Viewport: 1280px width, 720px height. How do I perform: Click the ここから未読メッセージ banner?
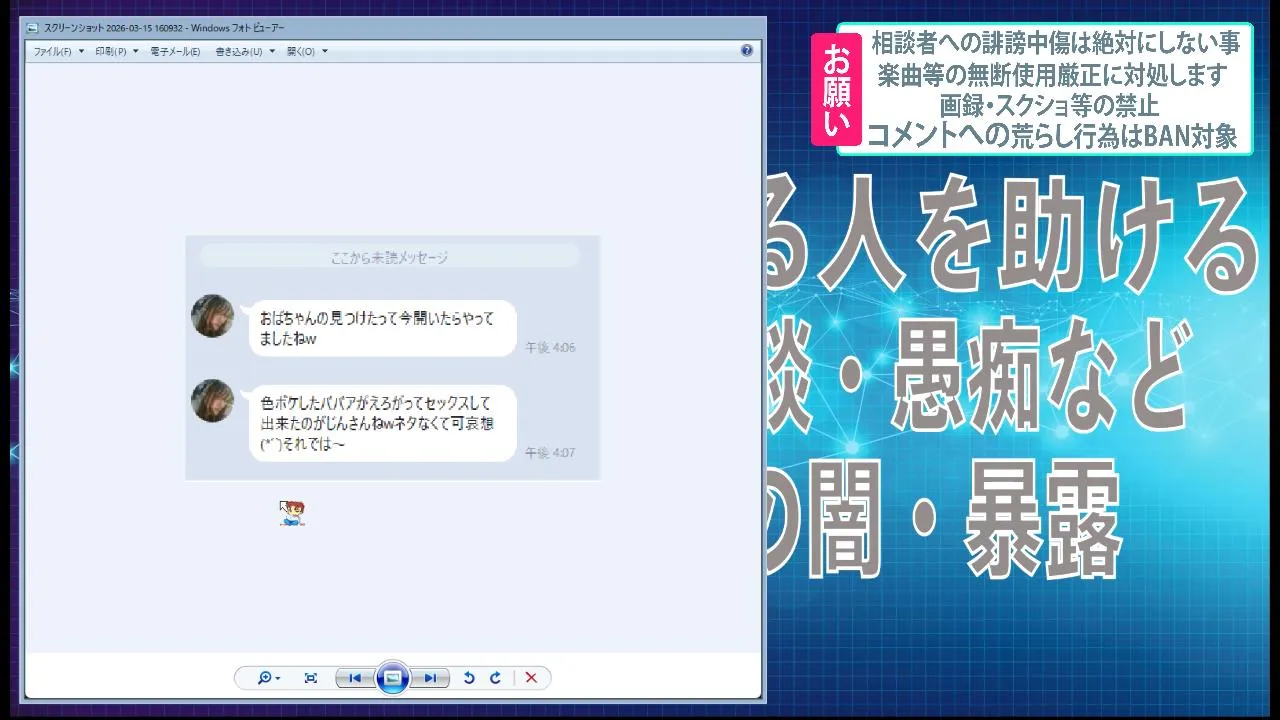[390, 257]
